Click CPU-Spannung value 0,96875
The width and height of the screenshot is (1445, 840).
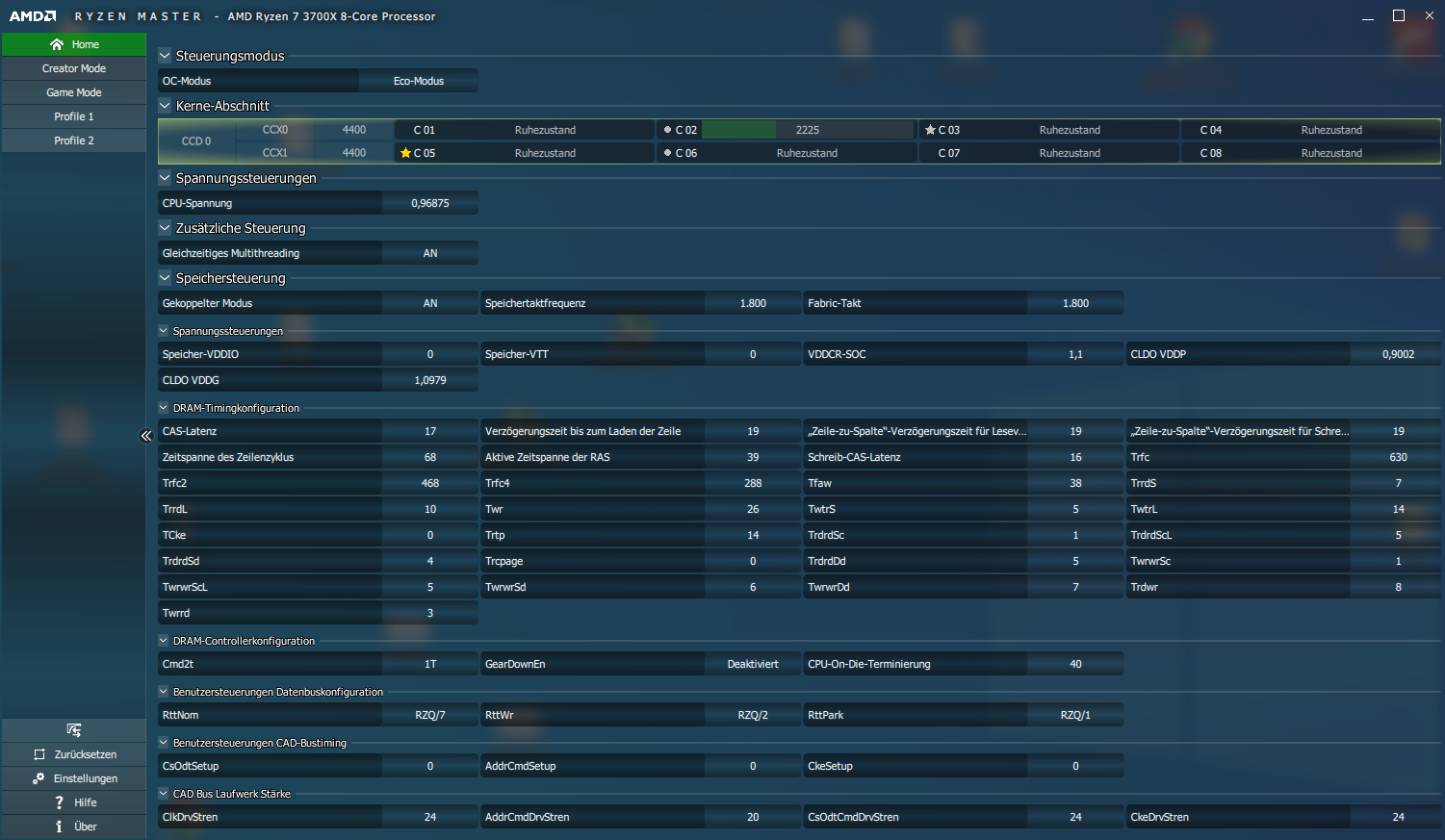pos(430,203)
